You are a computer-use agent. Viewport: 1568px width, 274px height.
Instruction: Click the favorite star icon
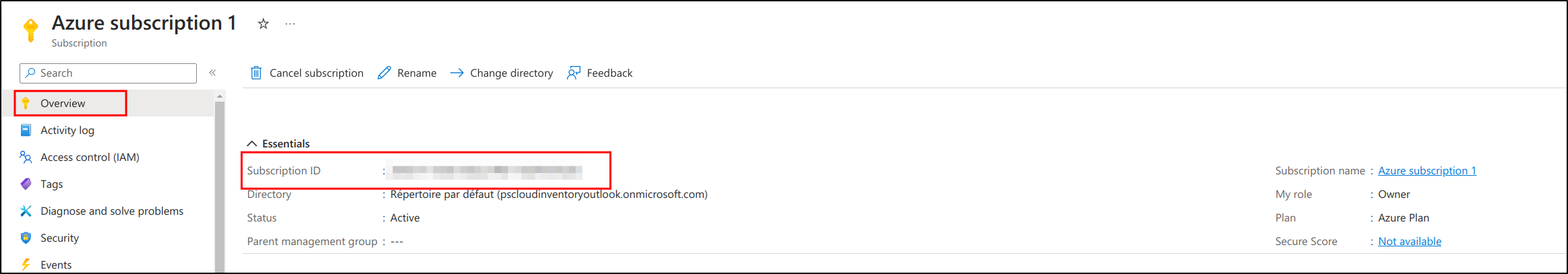click(264, 24)
